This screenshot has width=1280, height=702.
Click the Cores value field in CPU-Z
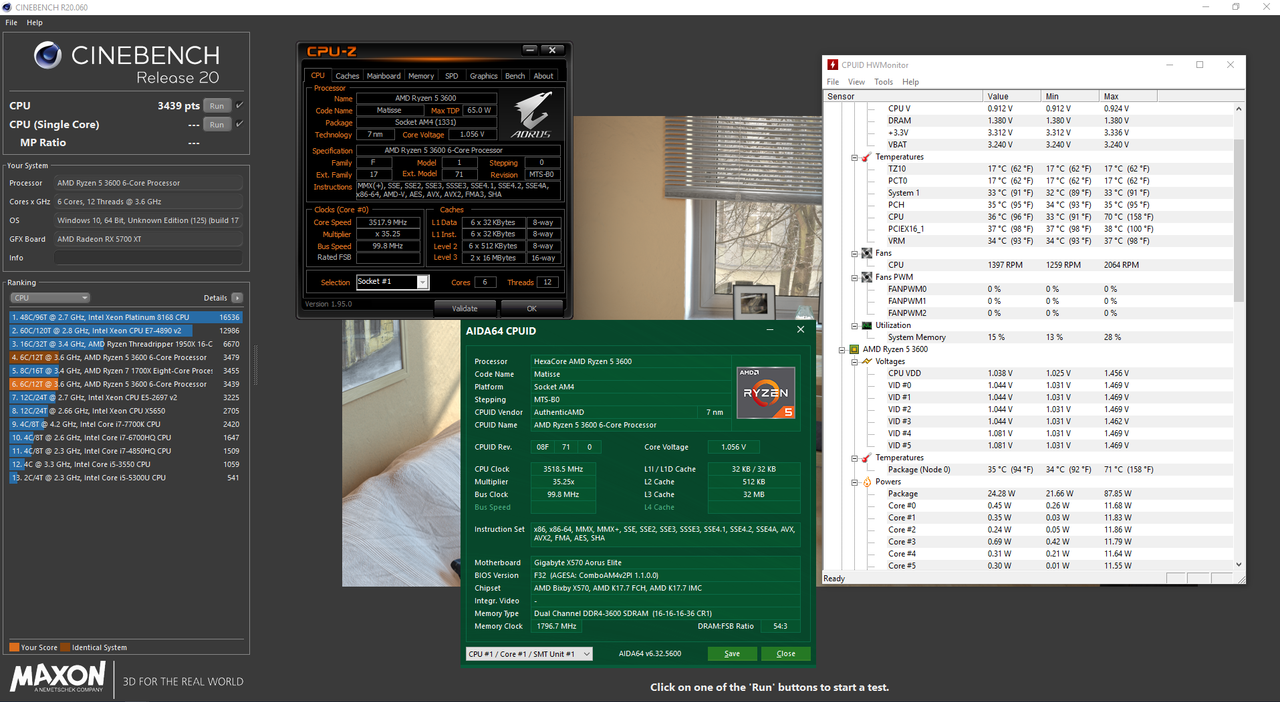tap(485, 282)
